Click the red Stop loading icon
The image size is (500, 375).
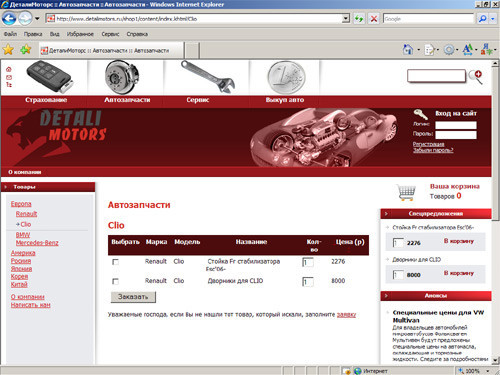click(x=374, y=19)
